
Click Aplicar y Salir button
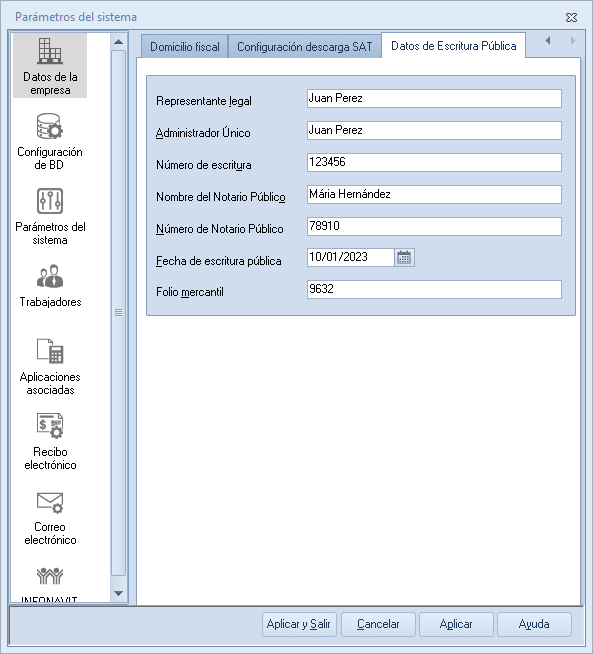click(x=299, y=624)
